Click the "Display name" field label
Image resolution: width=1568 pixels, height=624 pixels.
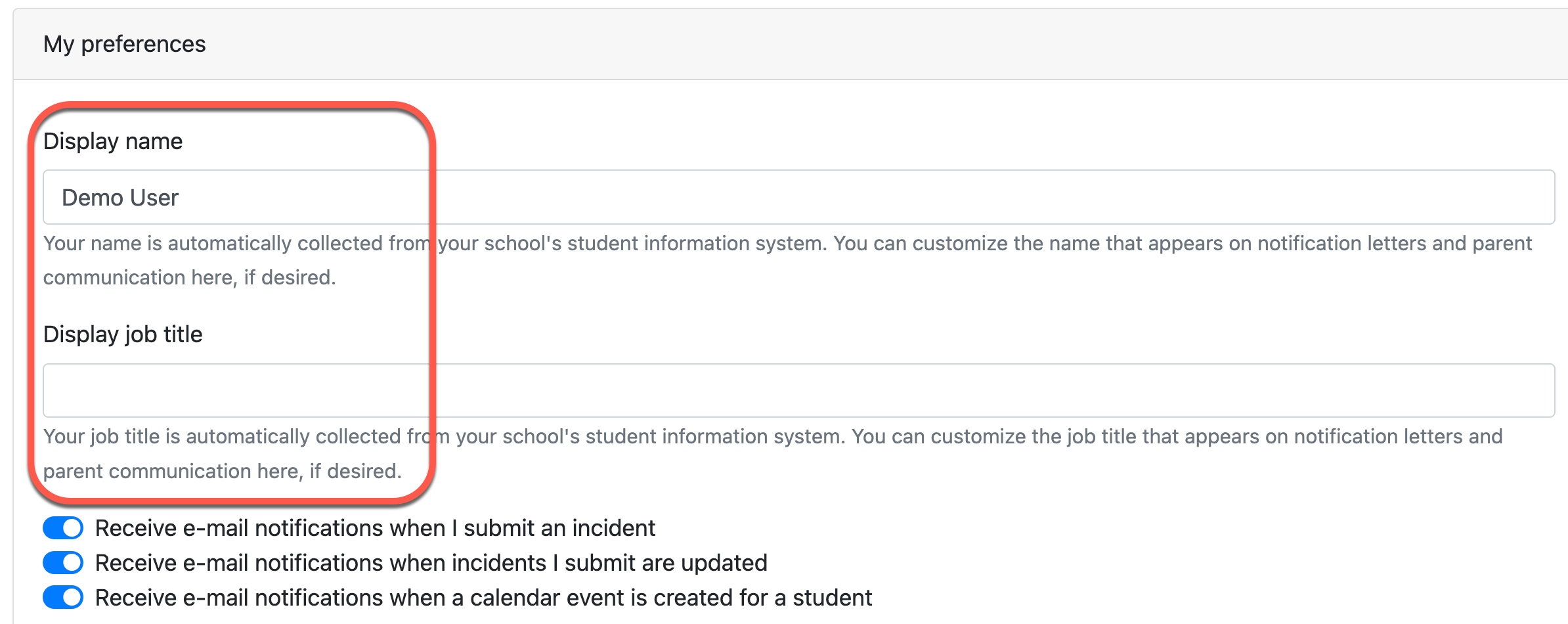[113, 141]
